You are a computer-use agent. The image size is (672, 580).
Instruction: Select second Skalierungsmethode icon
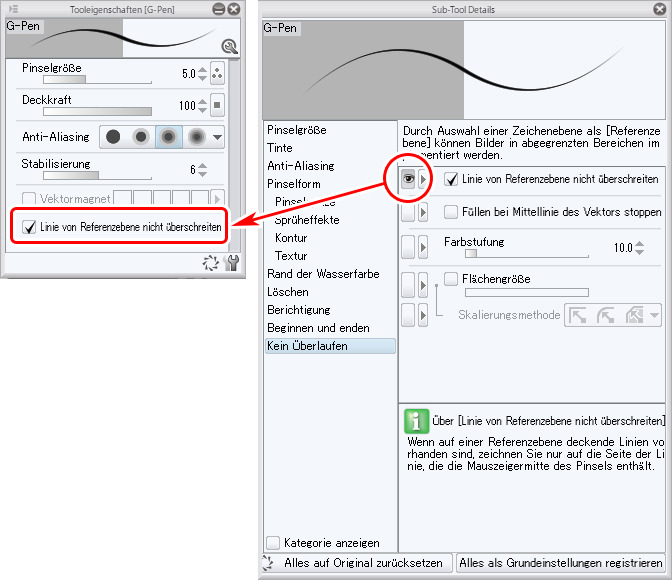coord(606,316)
